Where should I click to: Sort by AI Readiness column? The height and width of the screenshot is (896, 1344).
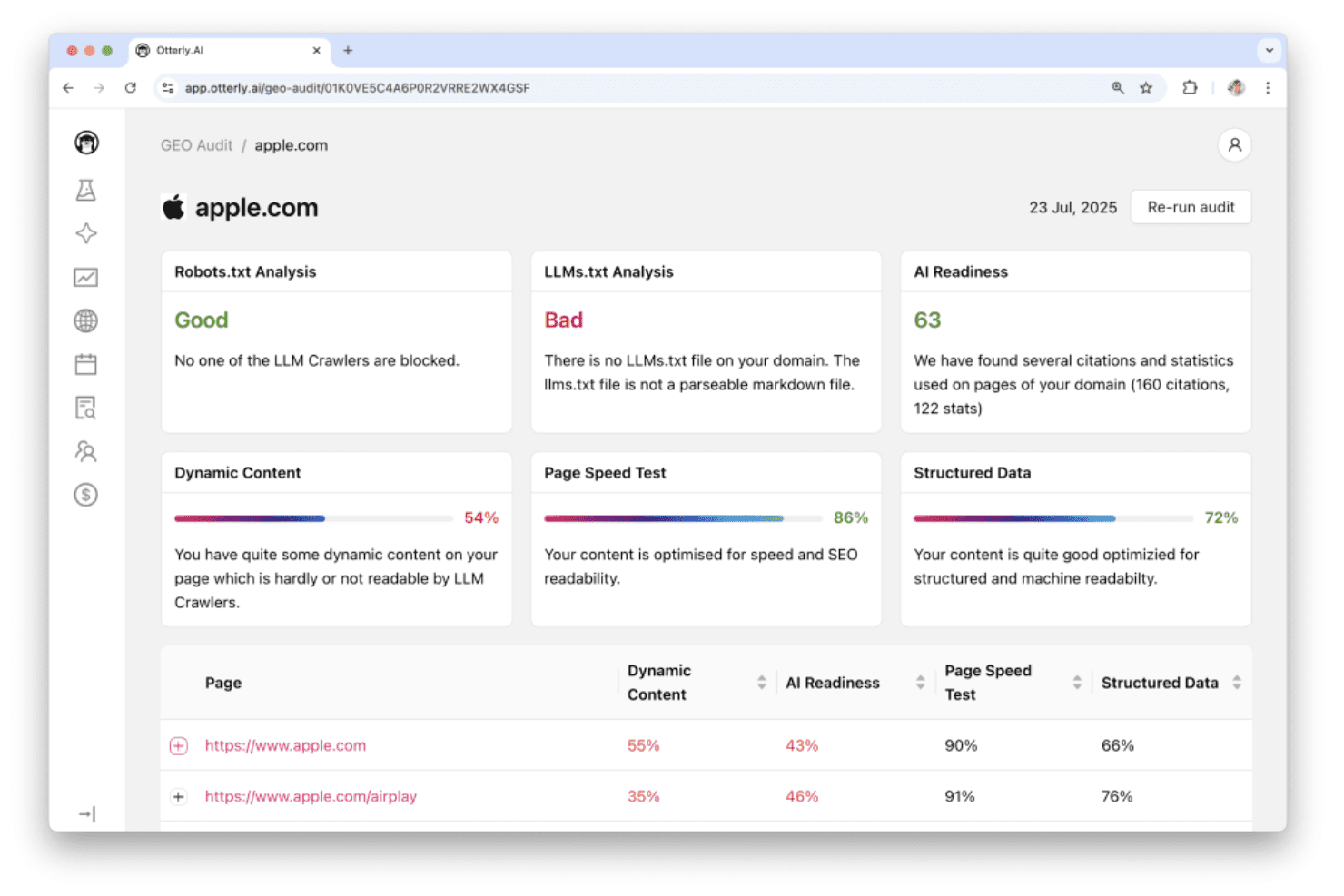pos(920,683)
